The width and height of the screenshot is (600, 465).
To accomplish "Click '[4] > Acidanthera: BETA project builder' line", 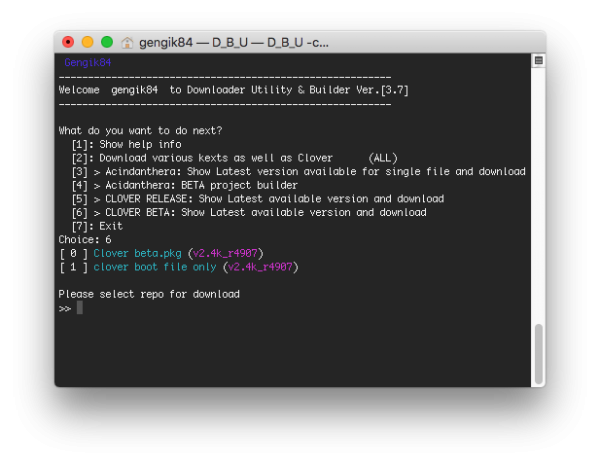I will [184, 185].
